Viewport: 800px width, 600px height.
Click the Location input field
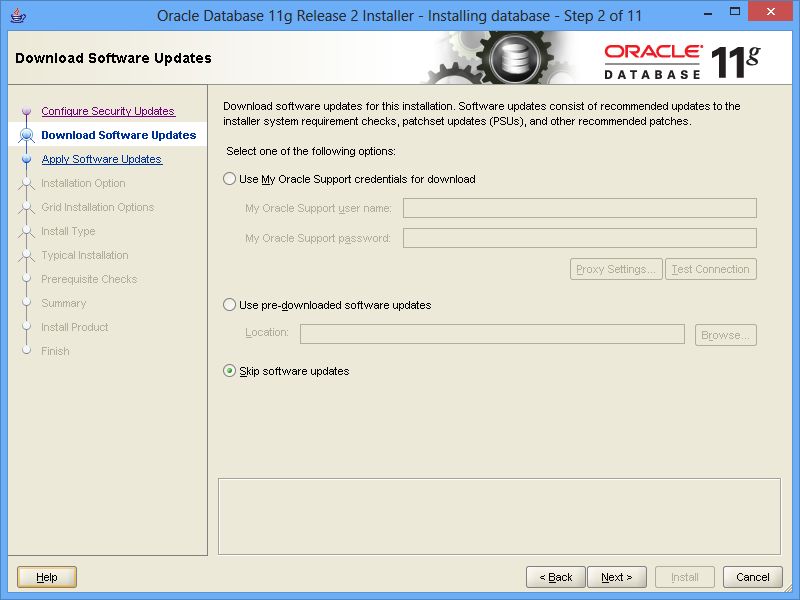[492, 334]
